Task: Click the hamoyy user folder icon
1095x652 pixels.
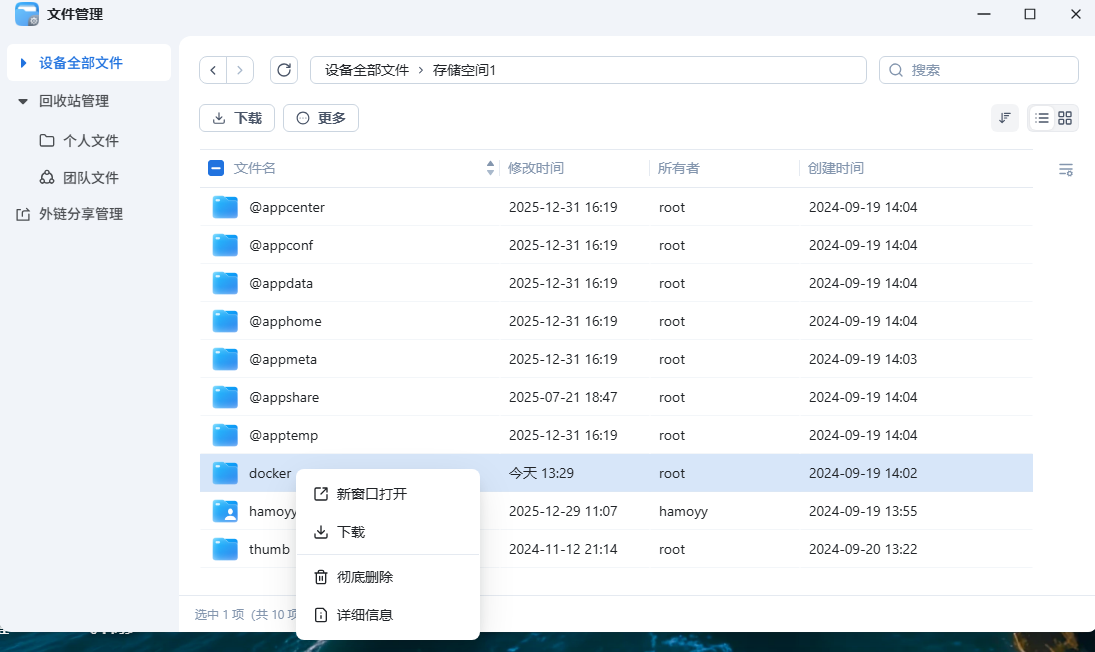Action: point(225,511)
